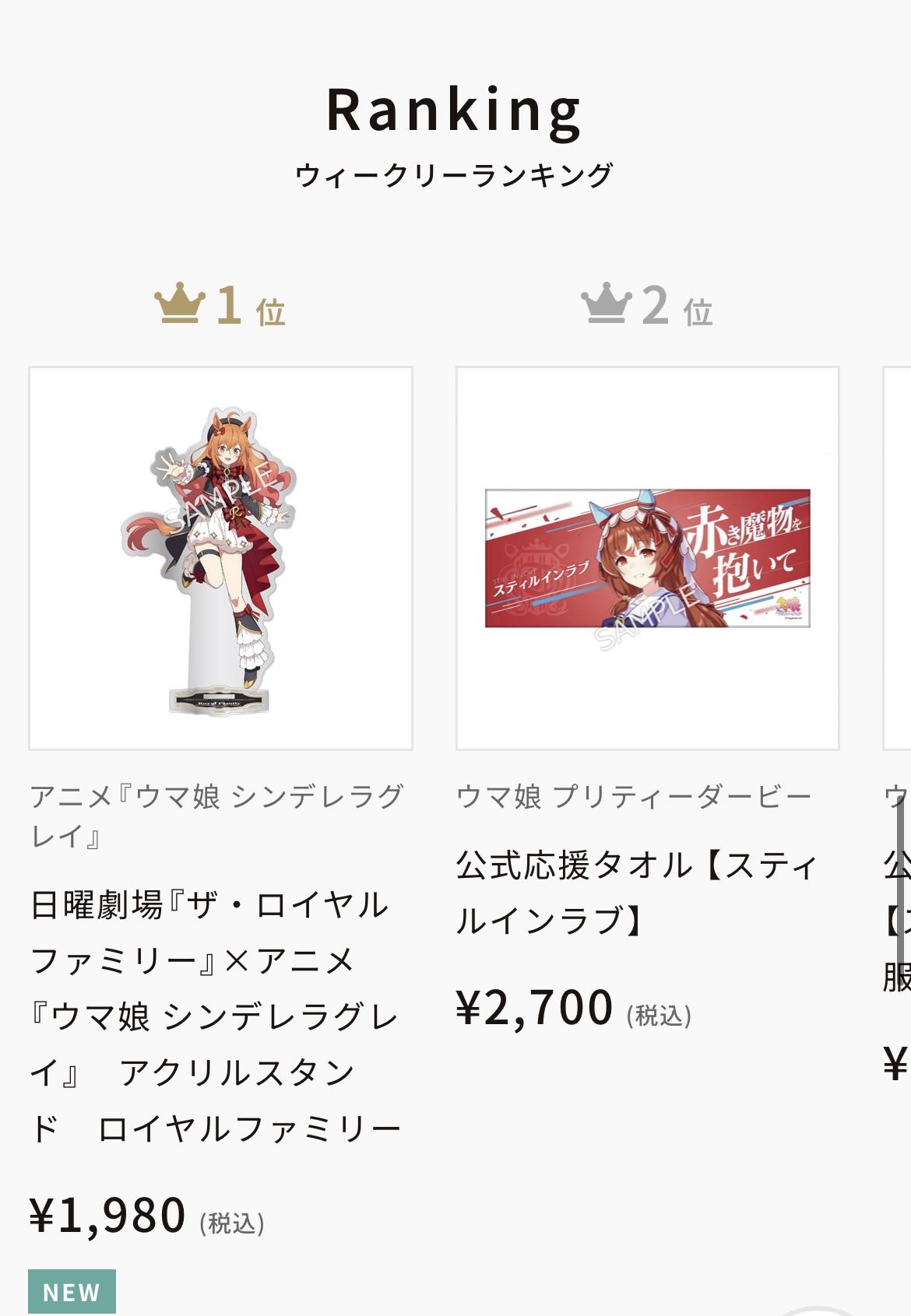Viewport: 911px width, 1316px height.
Task: Click the Ranking section heading
Action: (454, 110)
